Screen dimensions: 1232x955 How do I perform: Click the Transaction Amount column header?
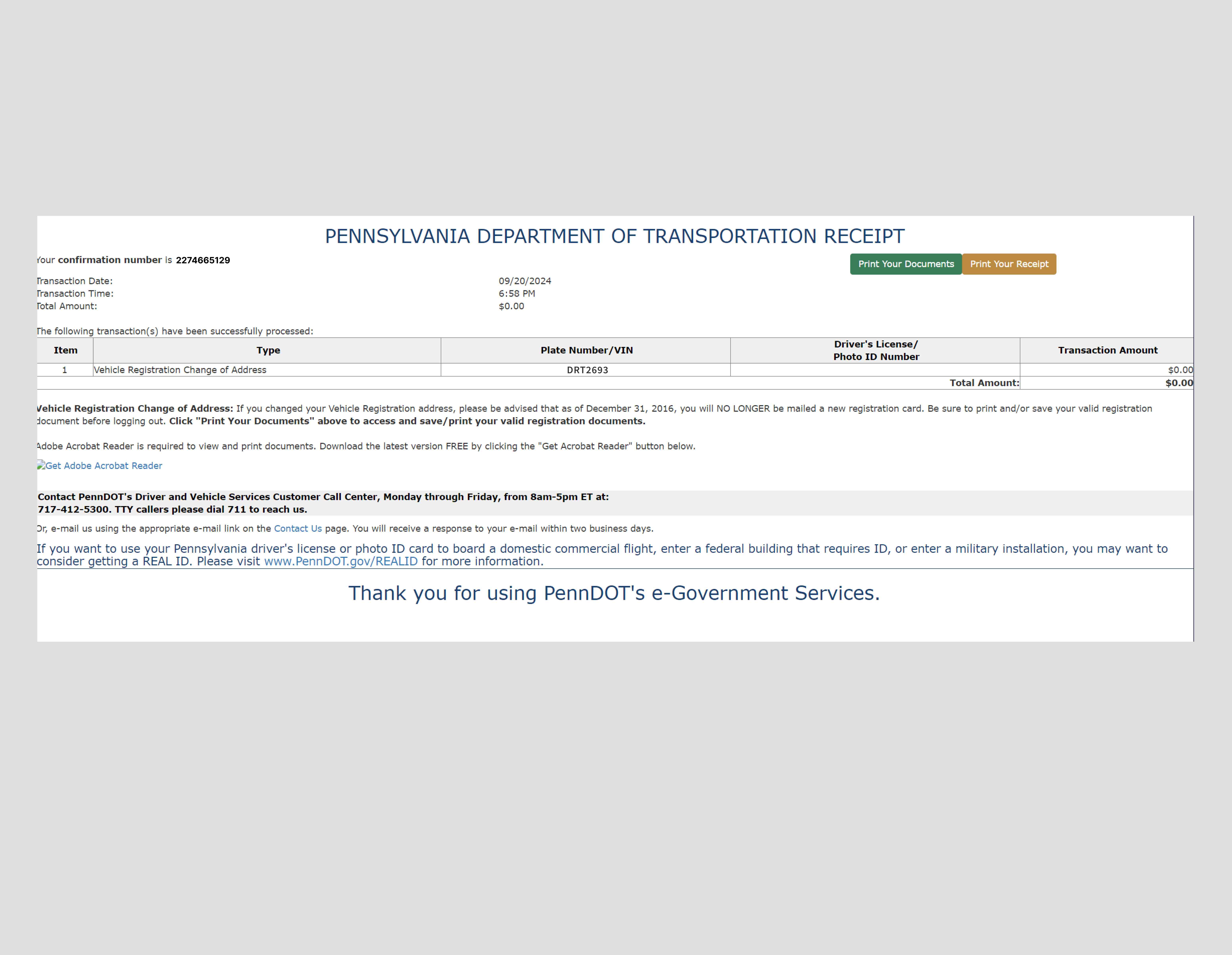[1107, 351]
